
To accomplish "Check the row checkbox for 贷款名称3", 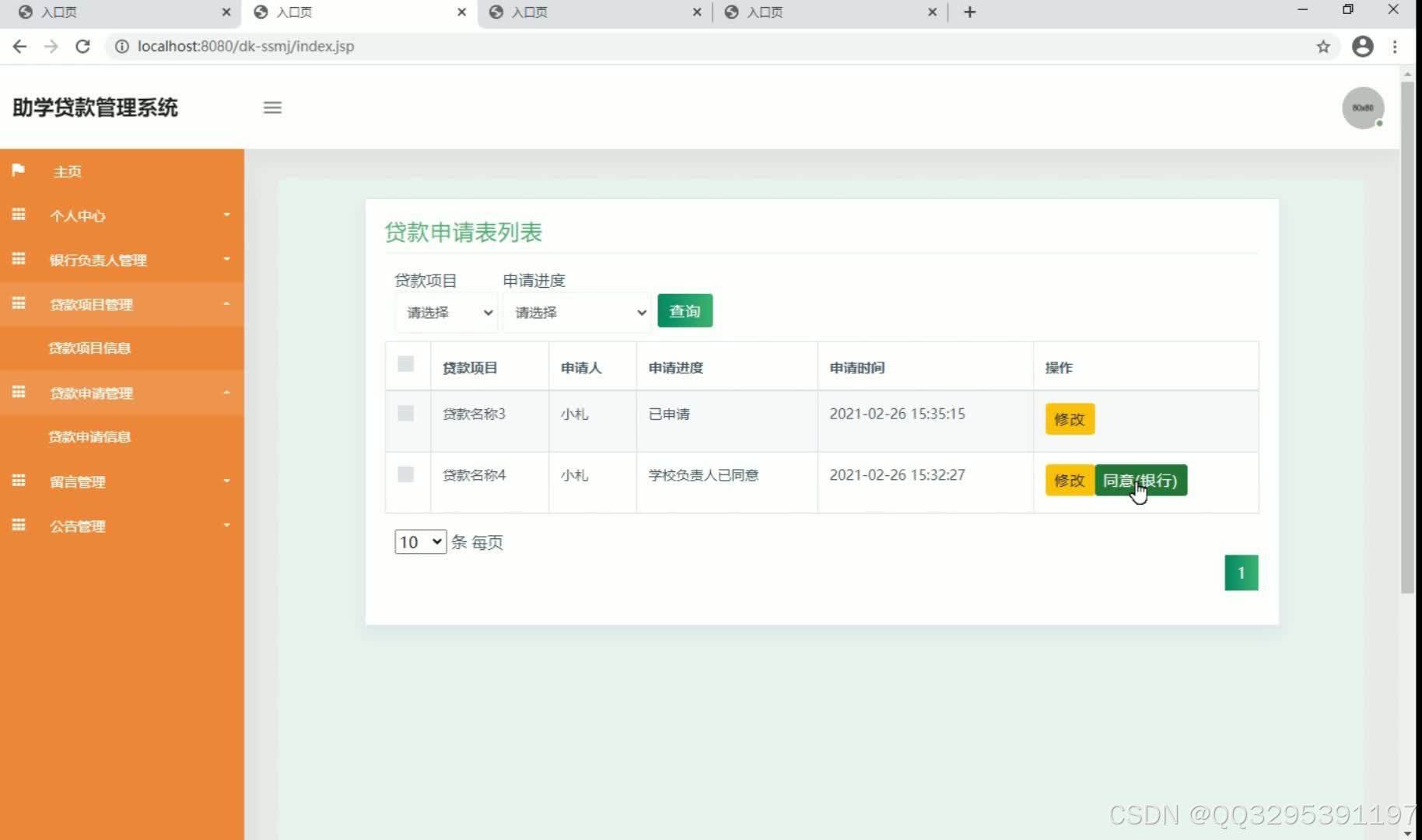I will 405,413.
